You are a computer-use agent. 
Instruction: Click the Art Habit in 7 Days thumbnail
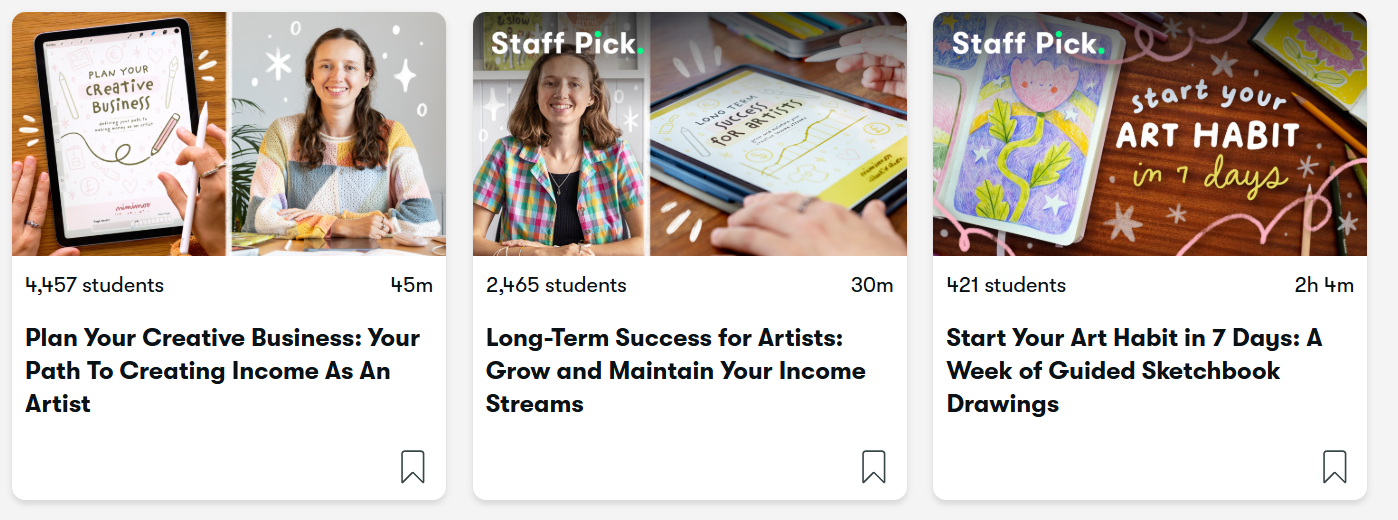tap(1150, 134)
